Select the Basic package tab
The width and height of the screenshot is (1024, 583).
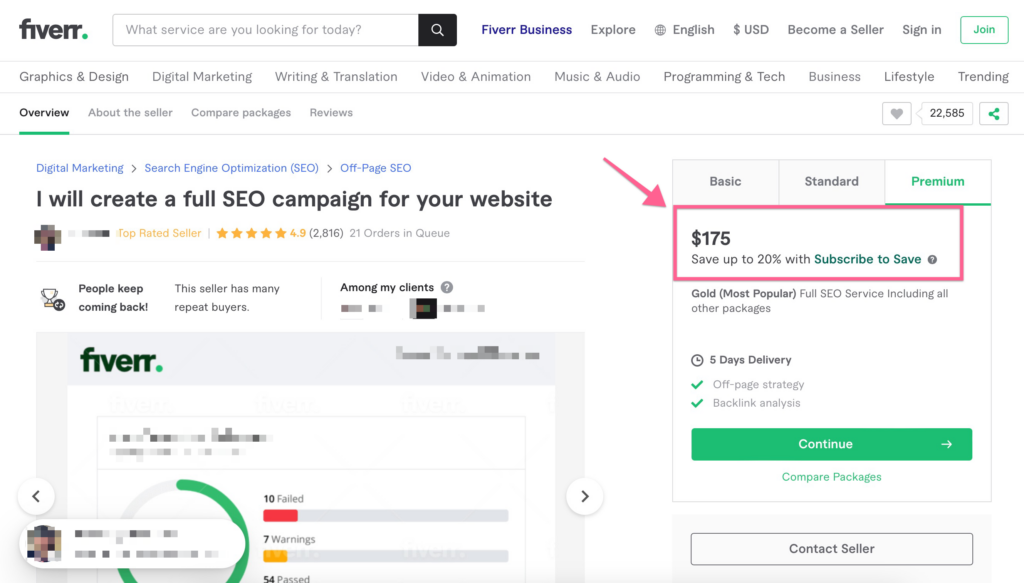[726, 181]
